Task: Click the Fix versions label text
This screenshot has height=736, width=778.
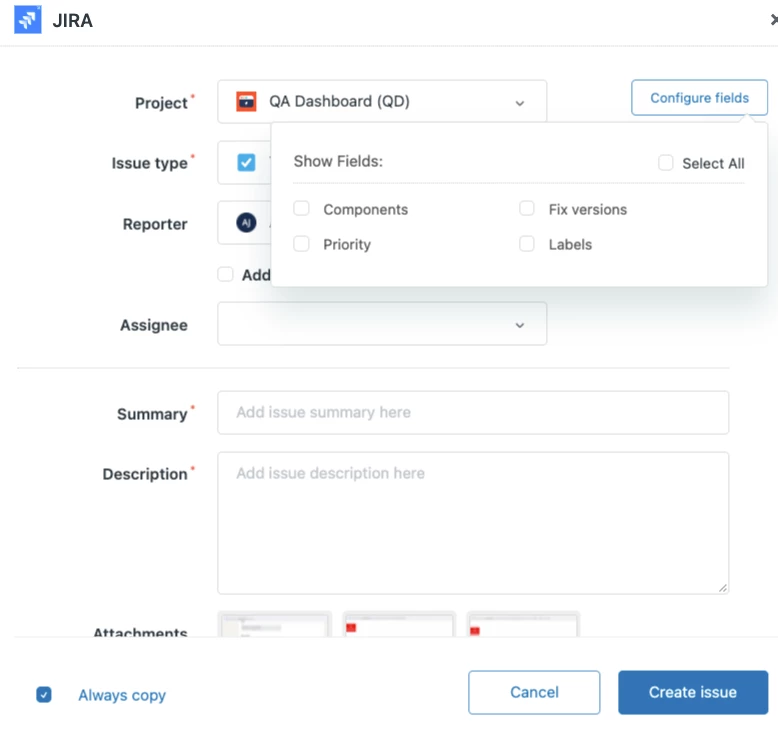Action: [x=588, y=209]
